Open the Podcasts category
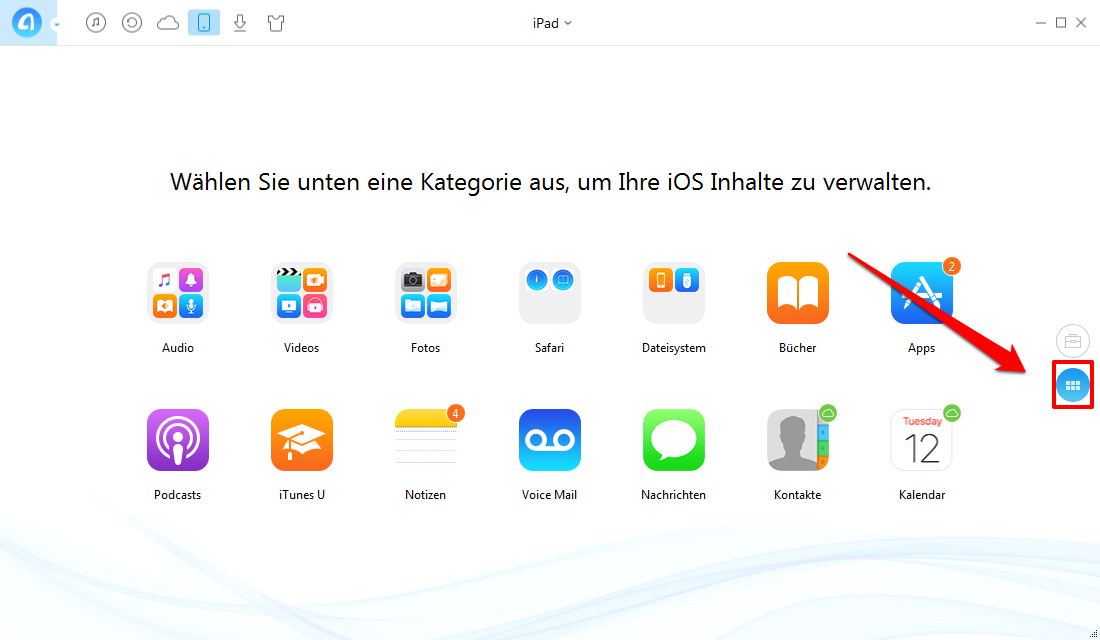1100x640 pixels. tap(177, 440)
